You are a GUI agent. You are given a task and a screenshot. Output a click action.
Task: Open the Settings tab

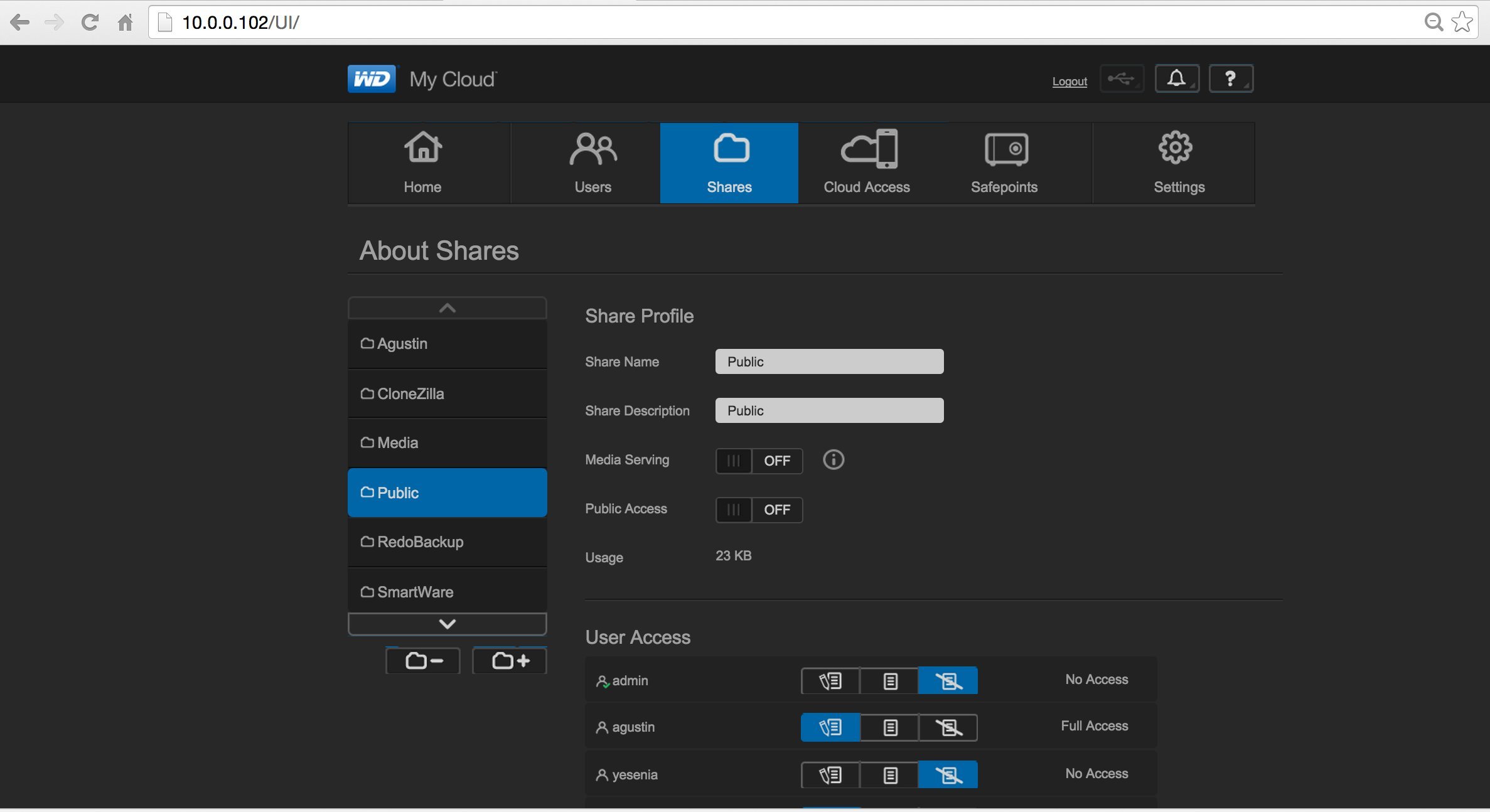[x=1178, y=163]
